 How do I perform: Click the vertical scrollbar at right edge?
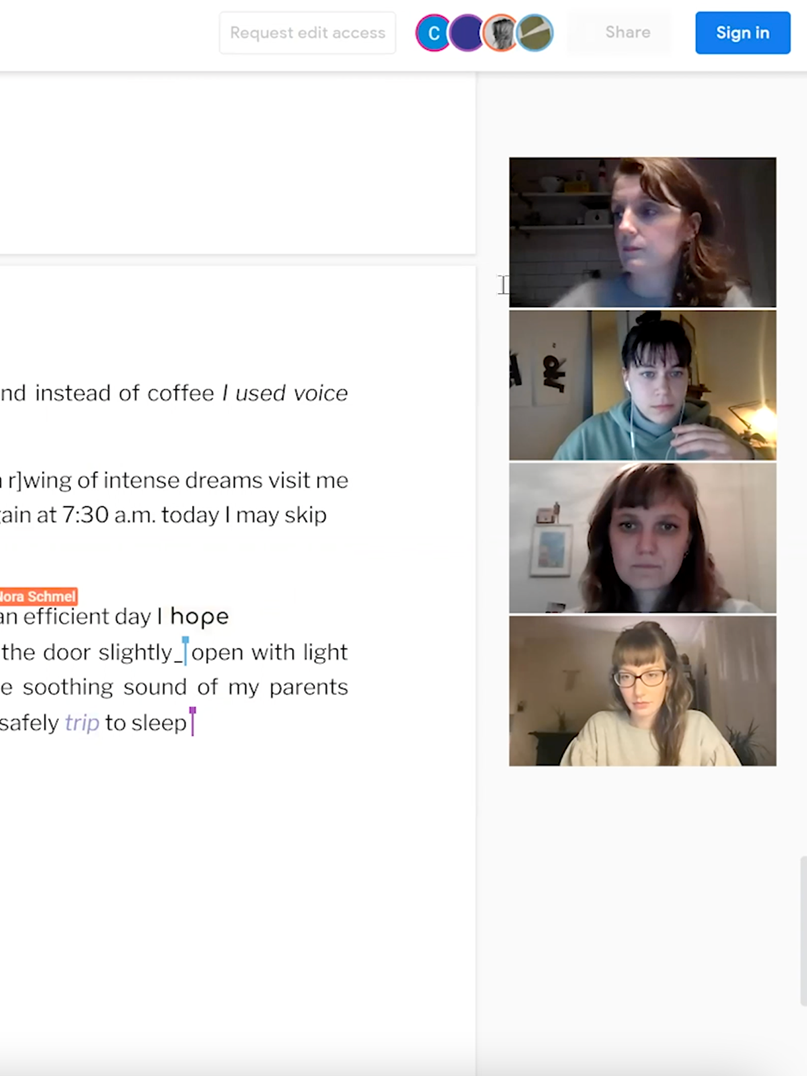click(x=803, y=930)
